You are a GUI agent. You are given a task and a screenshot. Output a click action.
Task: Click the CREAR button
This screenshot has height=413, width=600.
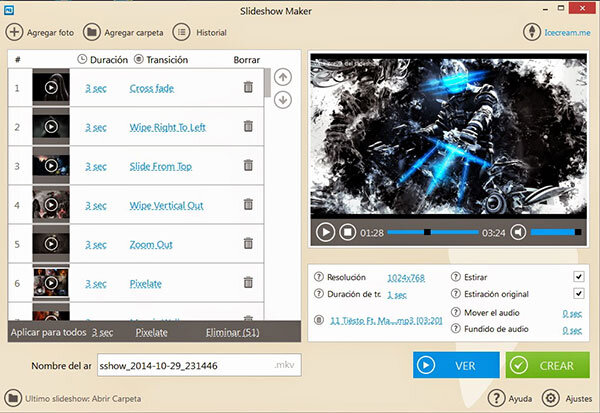(x=548, y=365)
